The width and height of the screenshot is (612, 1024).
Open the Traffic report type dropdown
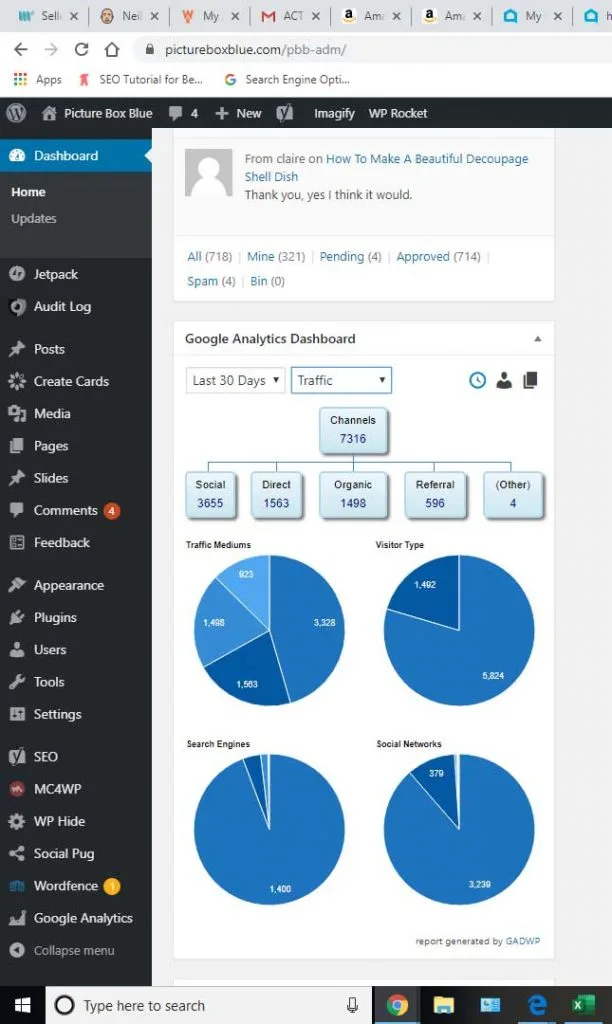tap(341, 380)
